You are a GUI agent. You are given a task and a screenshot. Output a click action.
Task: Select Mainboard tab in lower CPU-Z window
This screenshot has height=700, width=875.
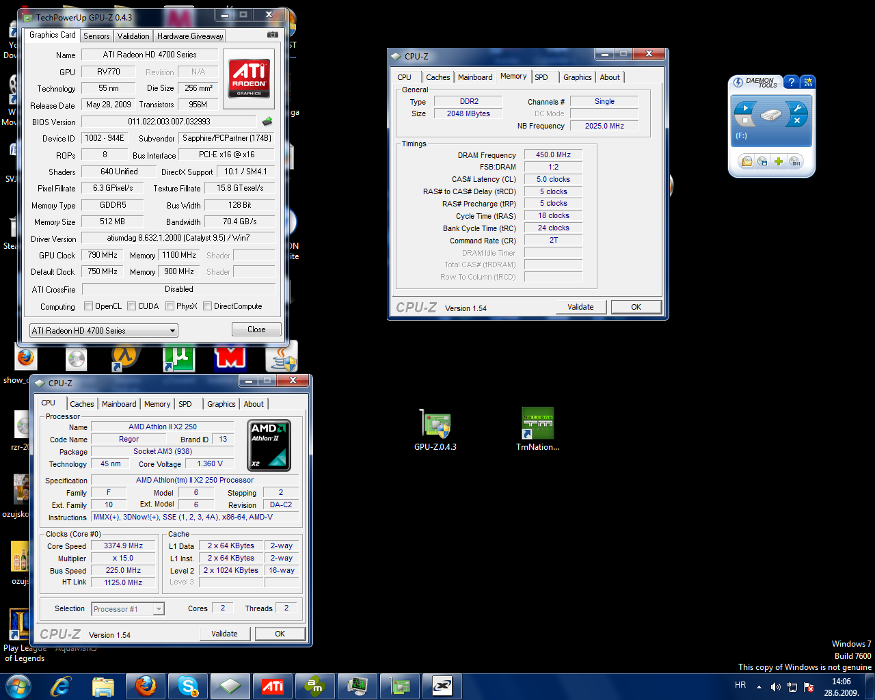click(119, 404)
